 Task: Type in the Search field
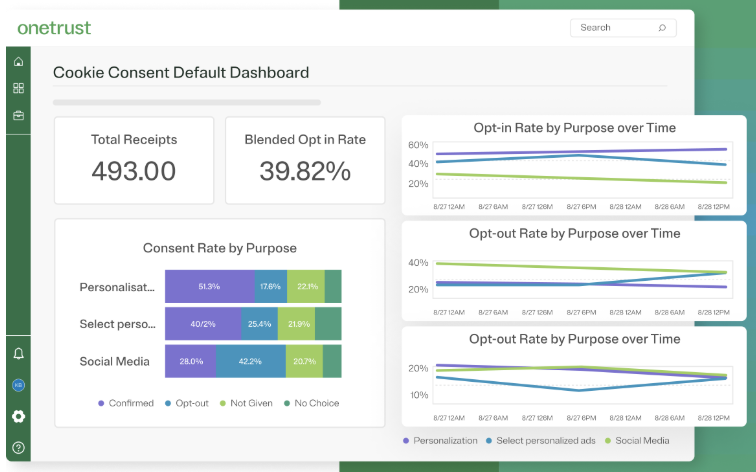[x=614, y=28]
